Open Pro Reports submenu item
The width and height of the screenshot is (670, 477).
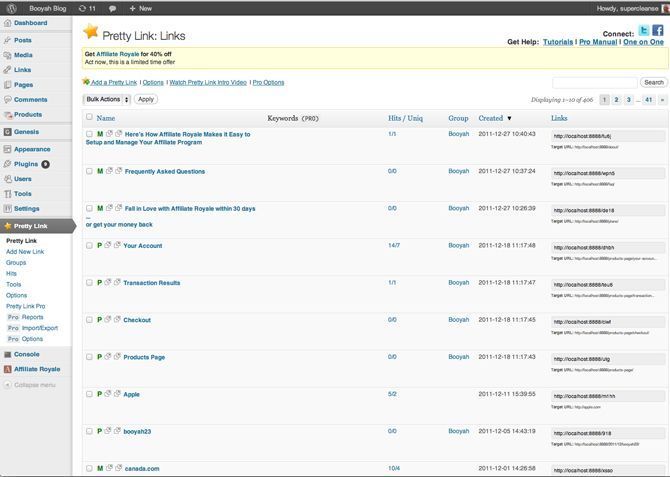(26, 317)
